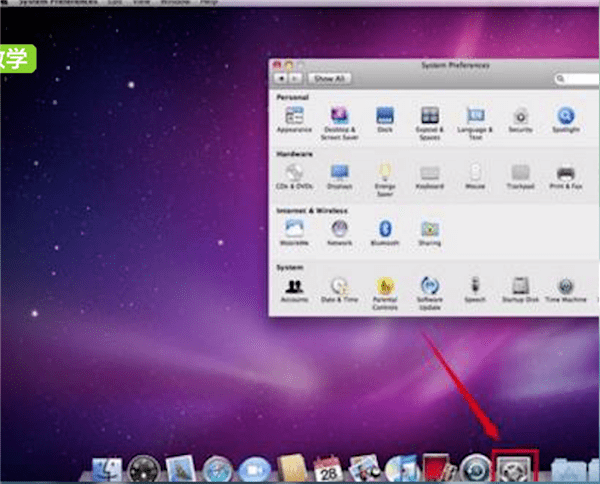Click the Show All button
600x484 pixels.
pos(329,78)
